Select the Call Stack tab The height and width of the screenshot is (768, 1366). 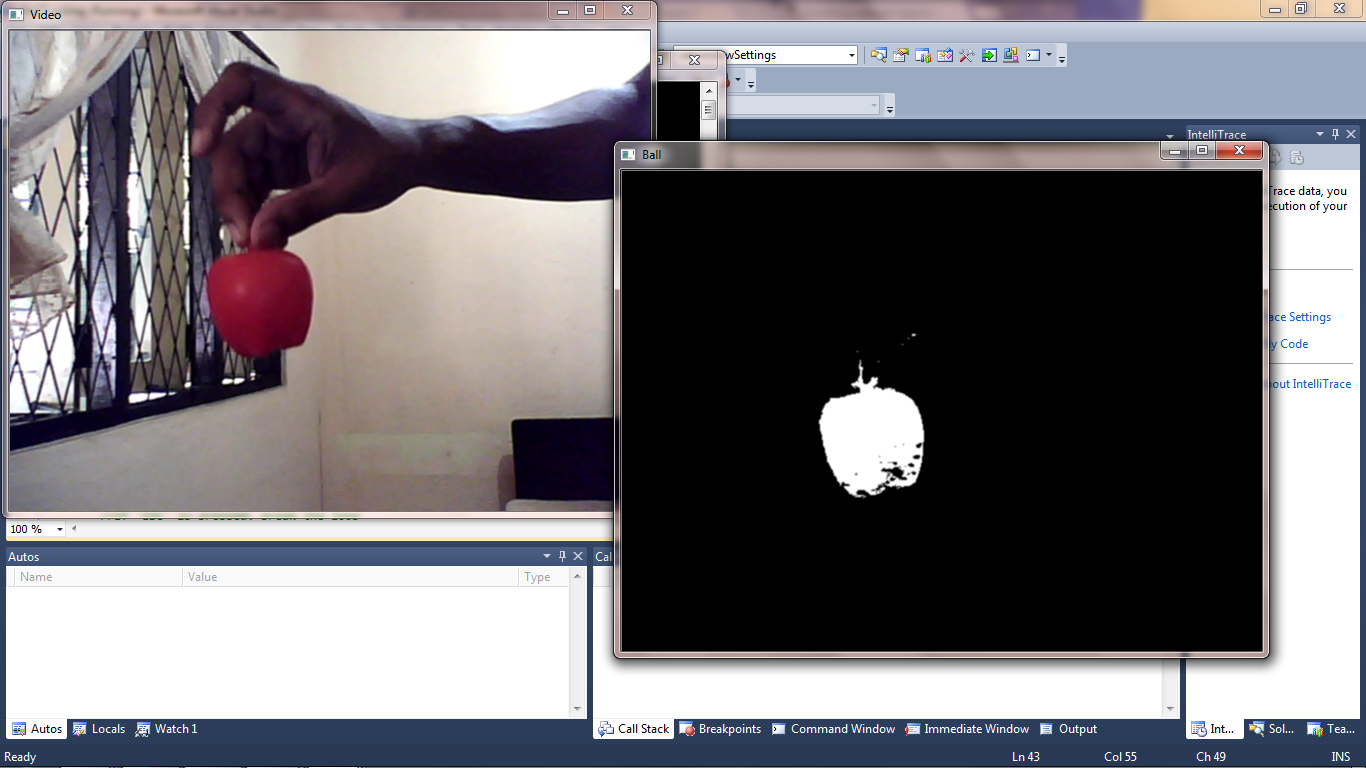tap(634, 729)
